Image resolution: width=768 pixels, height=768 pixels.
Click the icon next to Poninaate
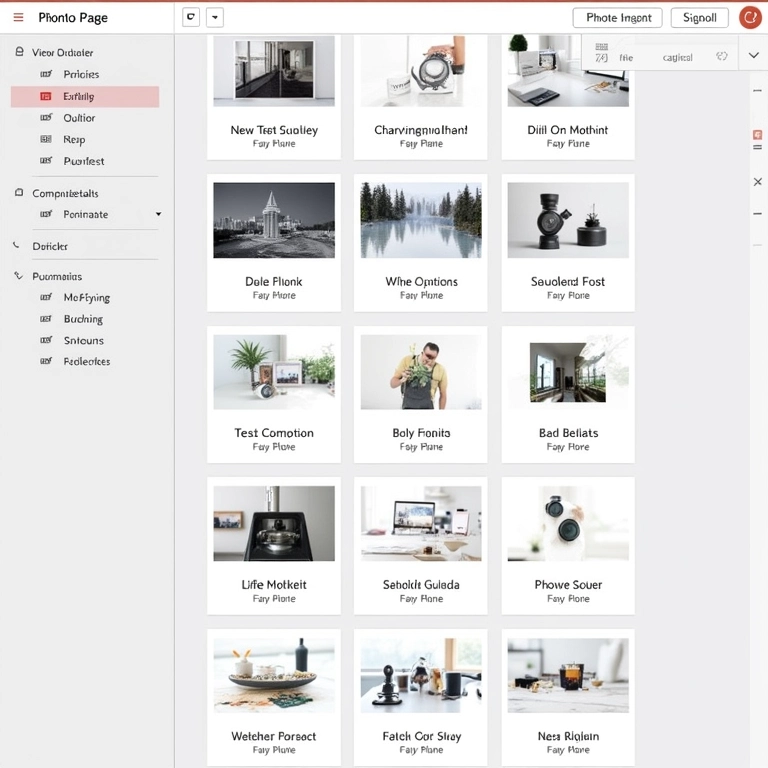pos(46,214)
